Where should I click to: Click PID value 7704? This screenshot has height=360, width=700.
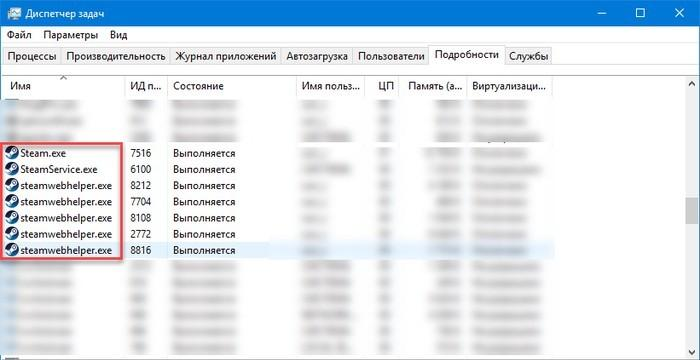coord(141,201)
